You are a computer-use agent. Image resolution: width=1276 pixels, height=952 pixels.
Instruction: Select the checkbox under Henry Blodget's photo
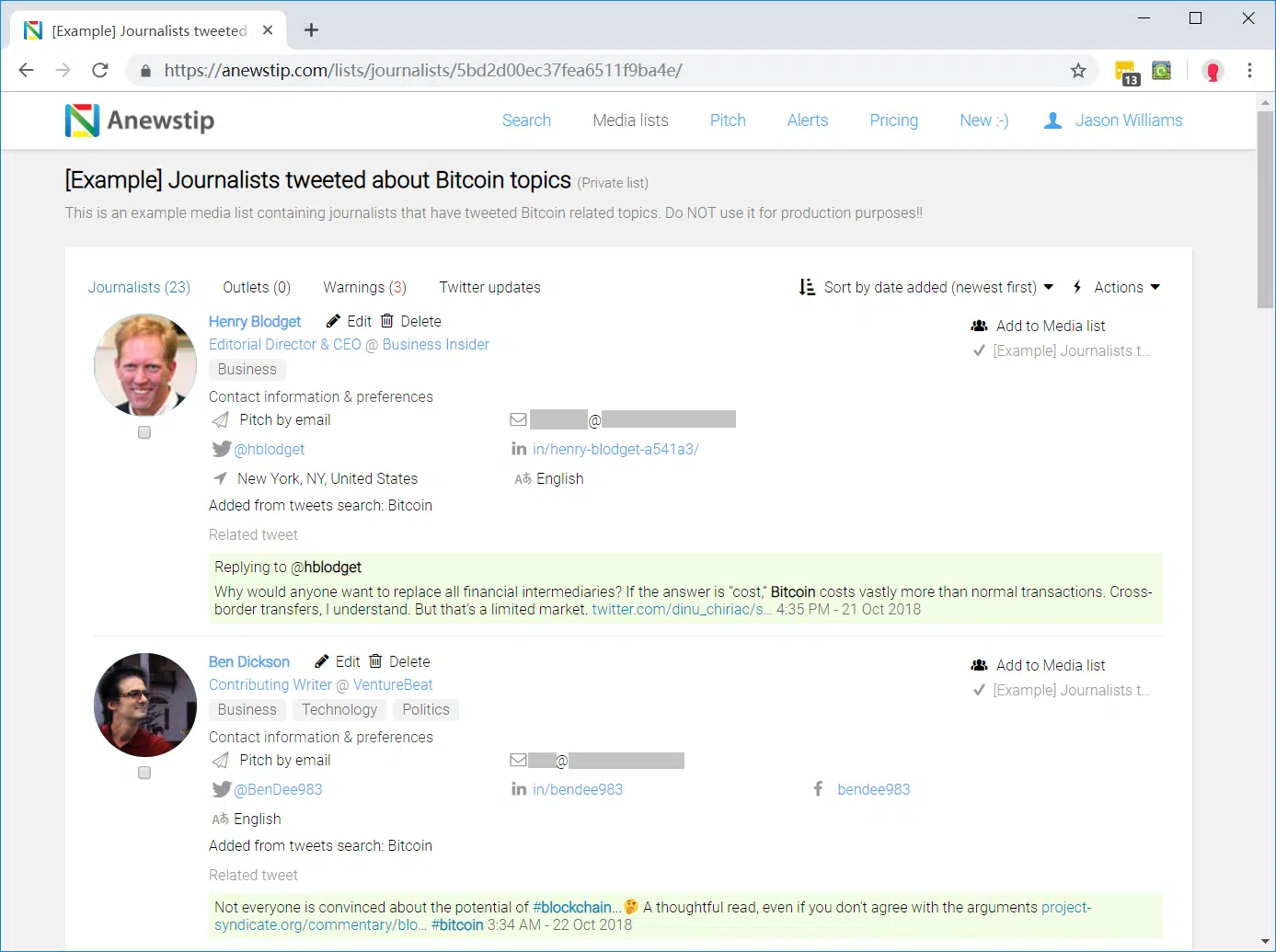tap(144, 432)
